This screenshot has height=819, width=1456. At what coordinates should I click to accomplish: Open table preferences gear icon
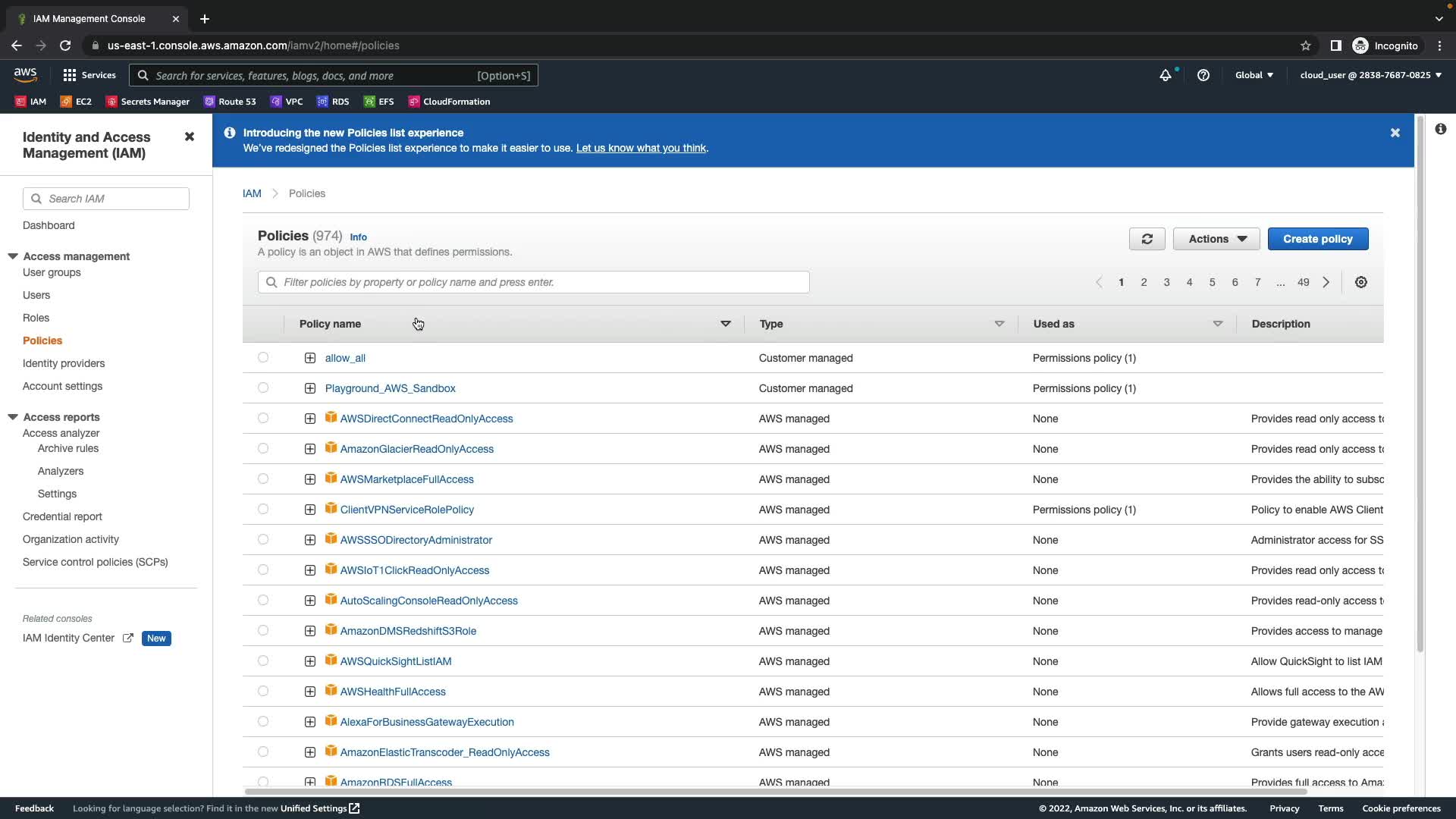pyautogui.click(x=1361, y=282)
